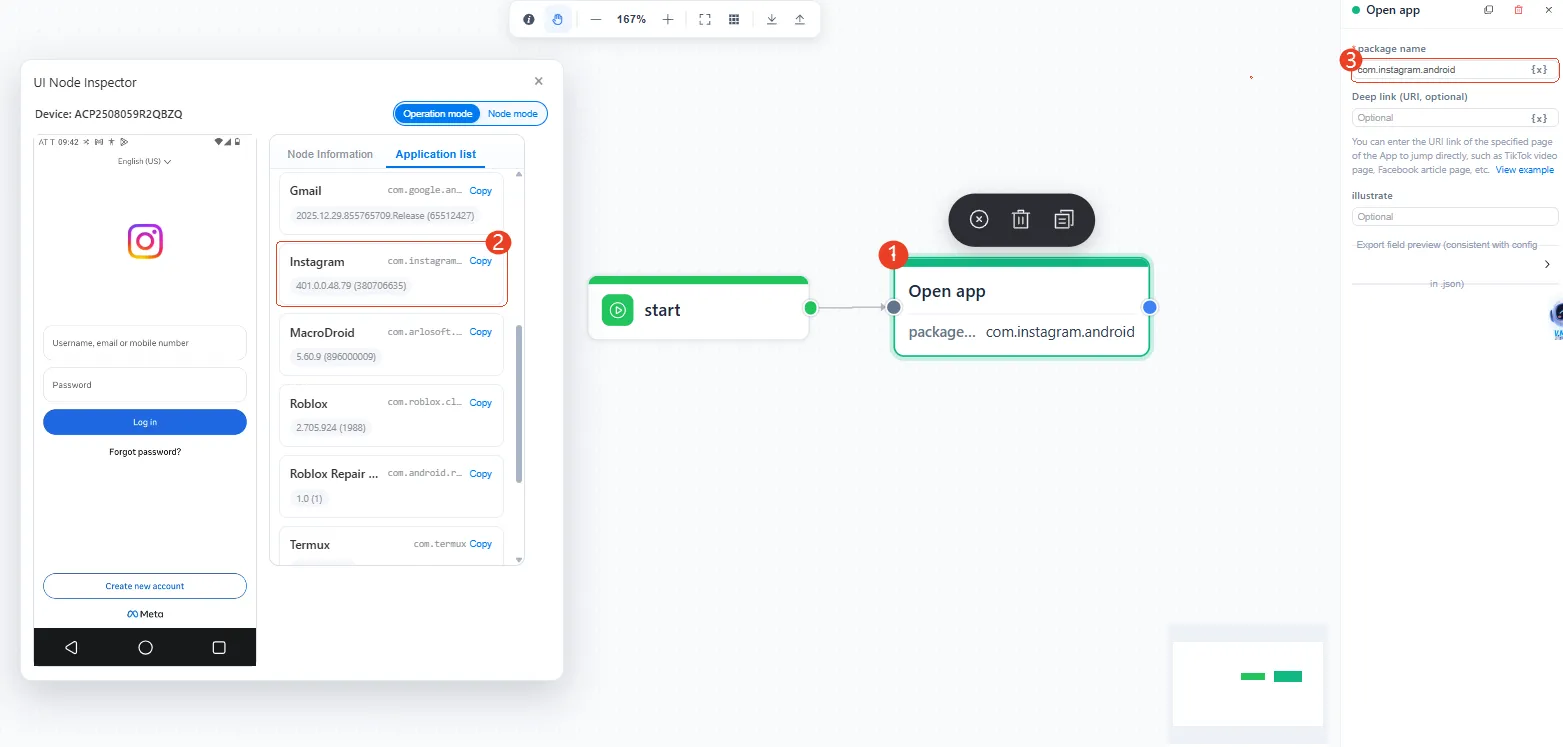Viewport: 1563px width, 747px height.
Task: Click the fit-to-screen icon
Action: tap(705, 19)
